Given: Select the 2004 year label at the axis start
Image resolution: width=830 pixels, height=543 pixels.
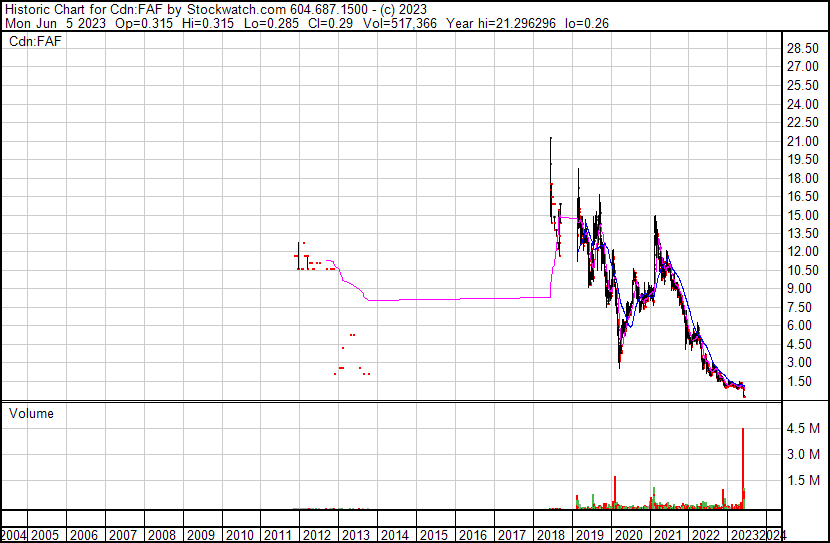Looking at the screenshot, I should pos(14,535).
